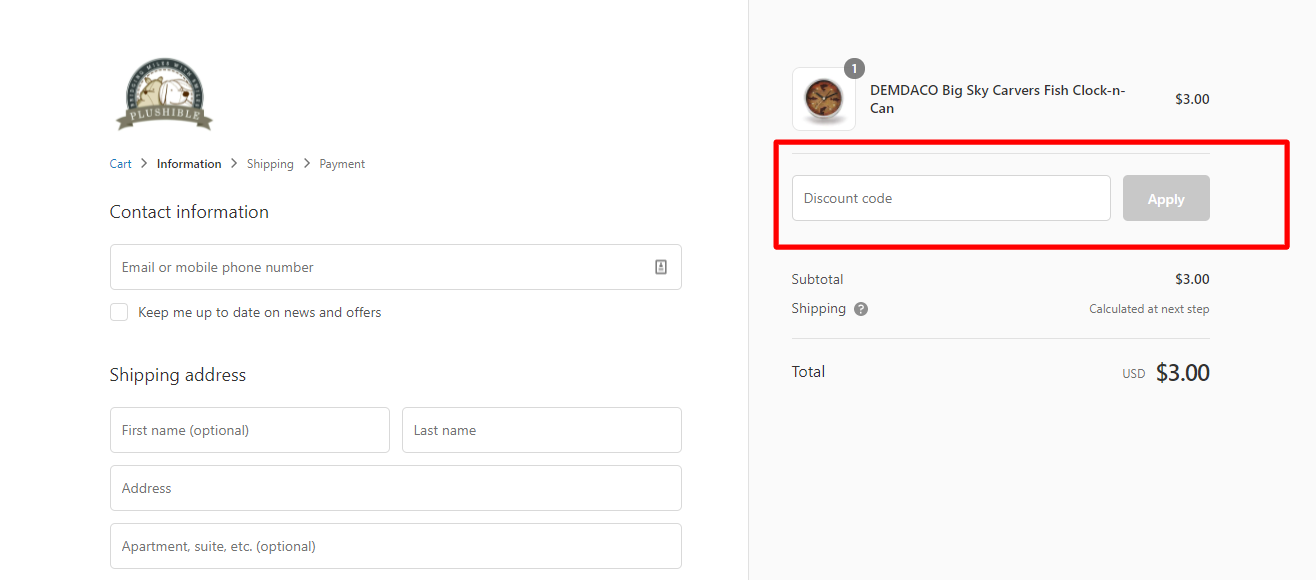This screenshot has height=580, width=1316.
Task: Enable "Keep me up to date on news and offers"
Action: [119, 312]
